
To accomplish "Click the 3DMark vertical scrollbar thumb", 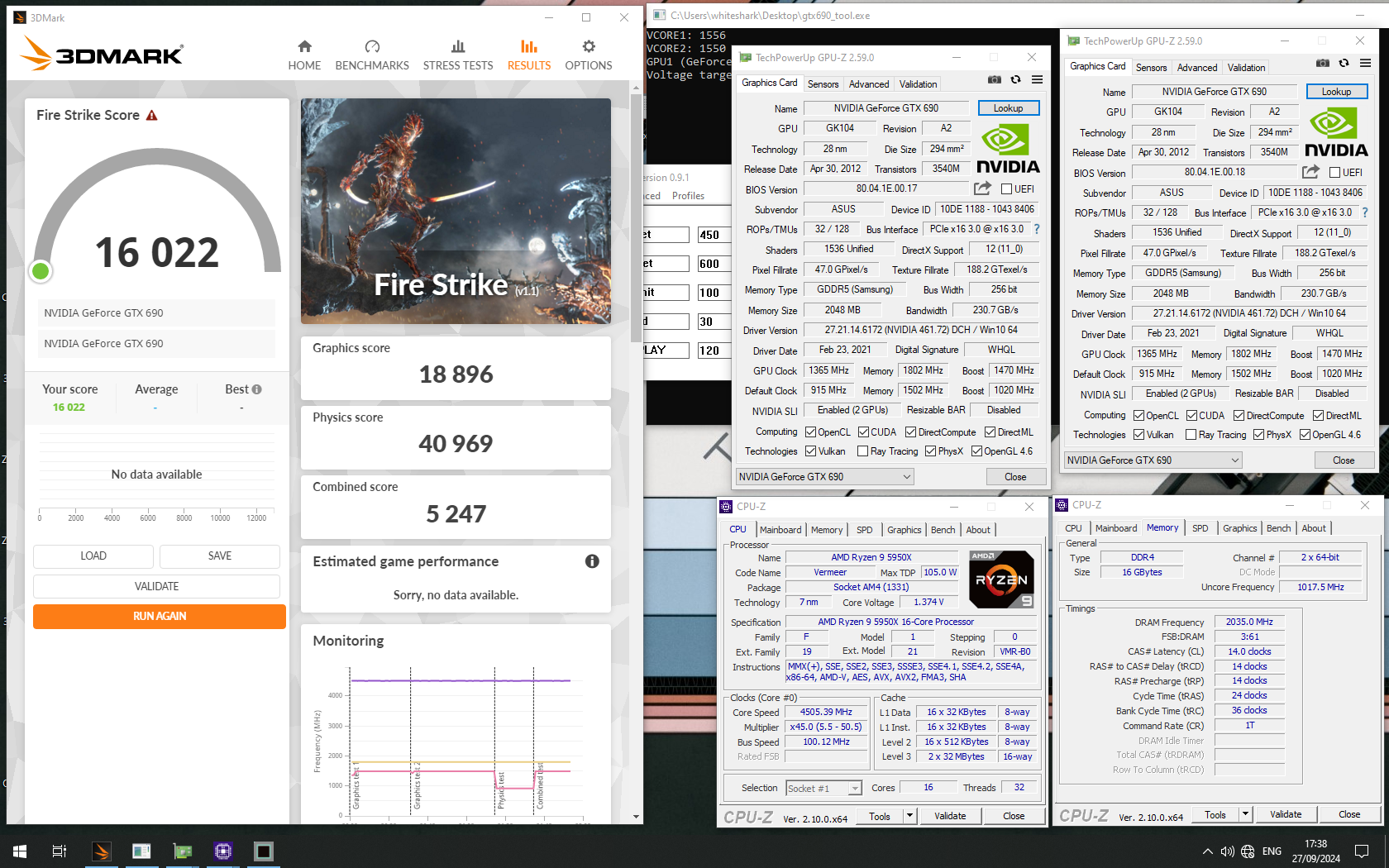I will [636, 217].
